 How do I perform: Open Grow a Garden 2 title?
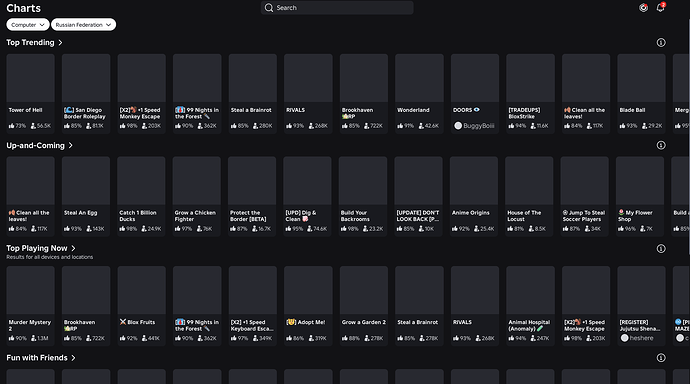click(x=363, y=322)
